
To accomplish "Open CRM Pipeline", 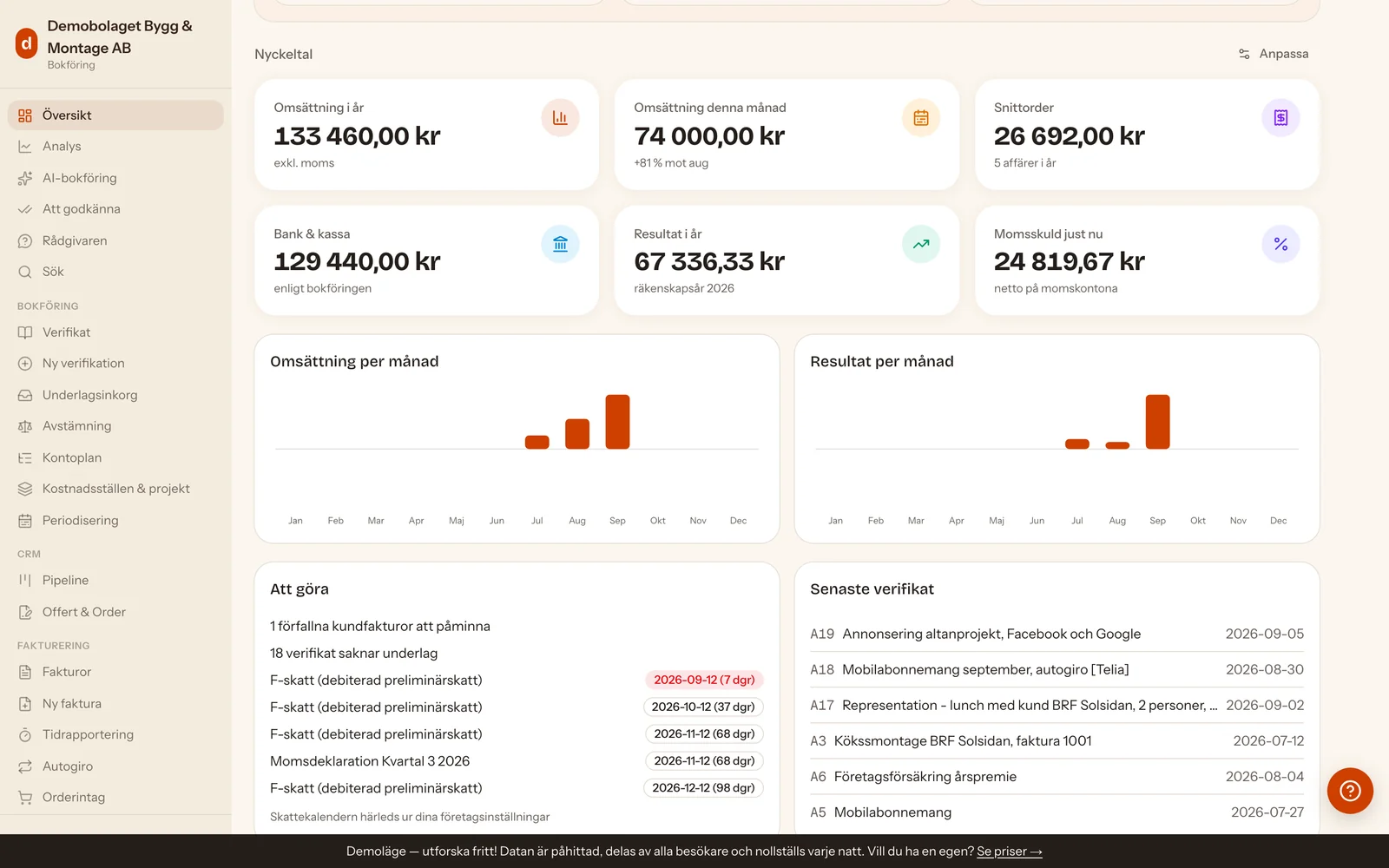I will click(115, 580).
